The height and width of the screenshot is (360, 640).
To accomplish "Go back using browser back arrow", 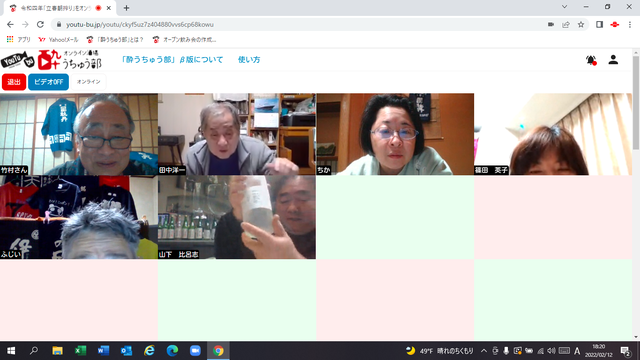I will [10, 24].
